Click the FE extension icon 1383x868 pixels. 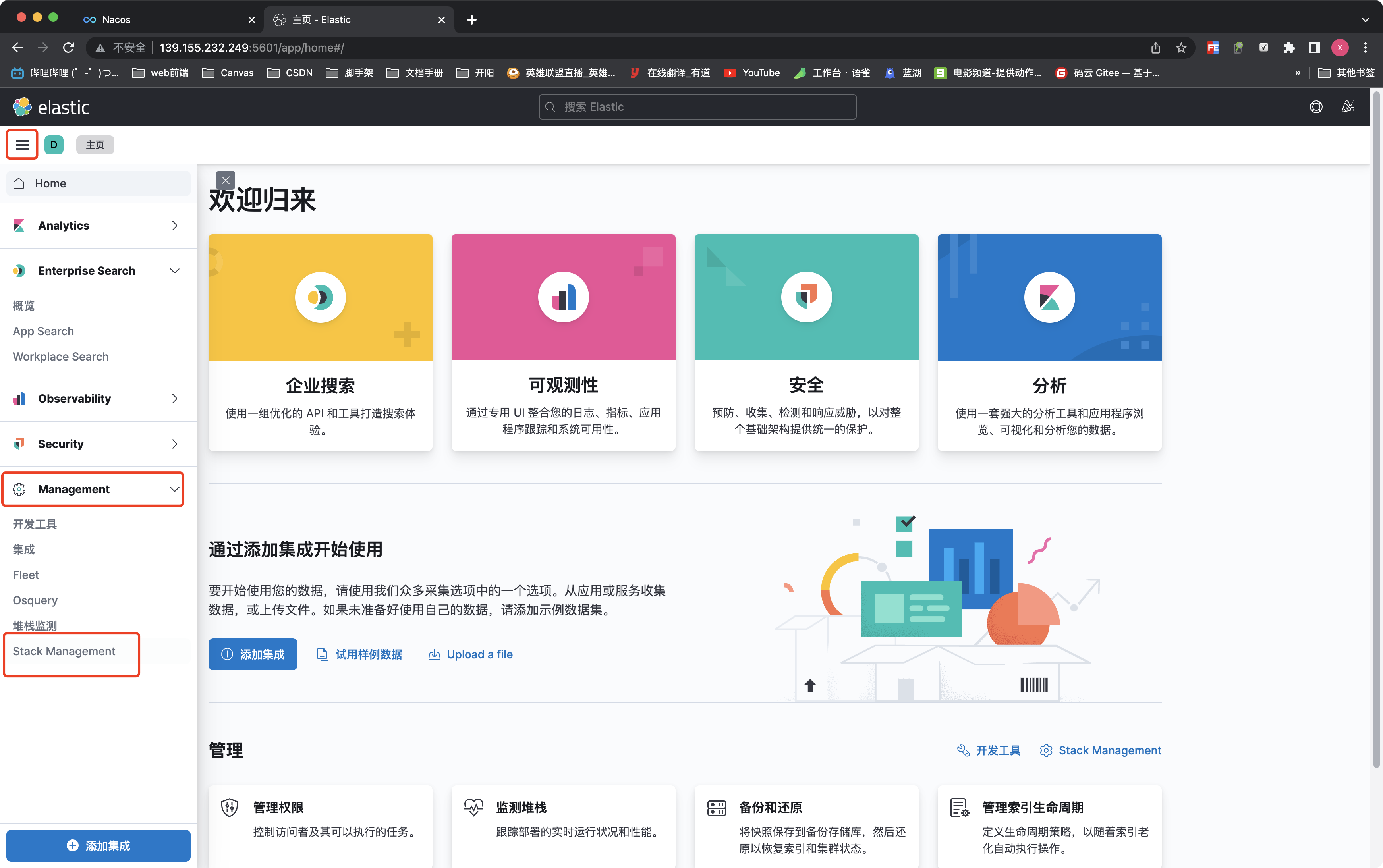tap(1213, 48)
